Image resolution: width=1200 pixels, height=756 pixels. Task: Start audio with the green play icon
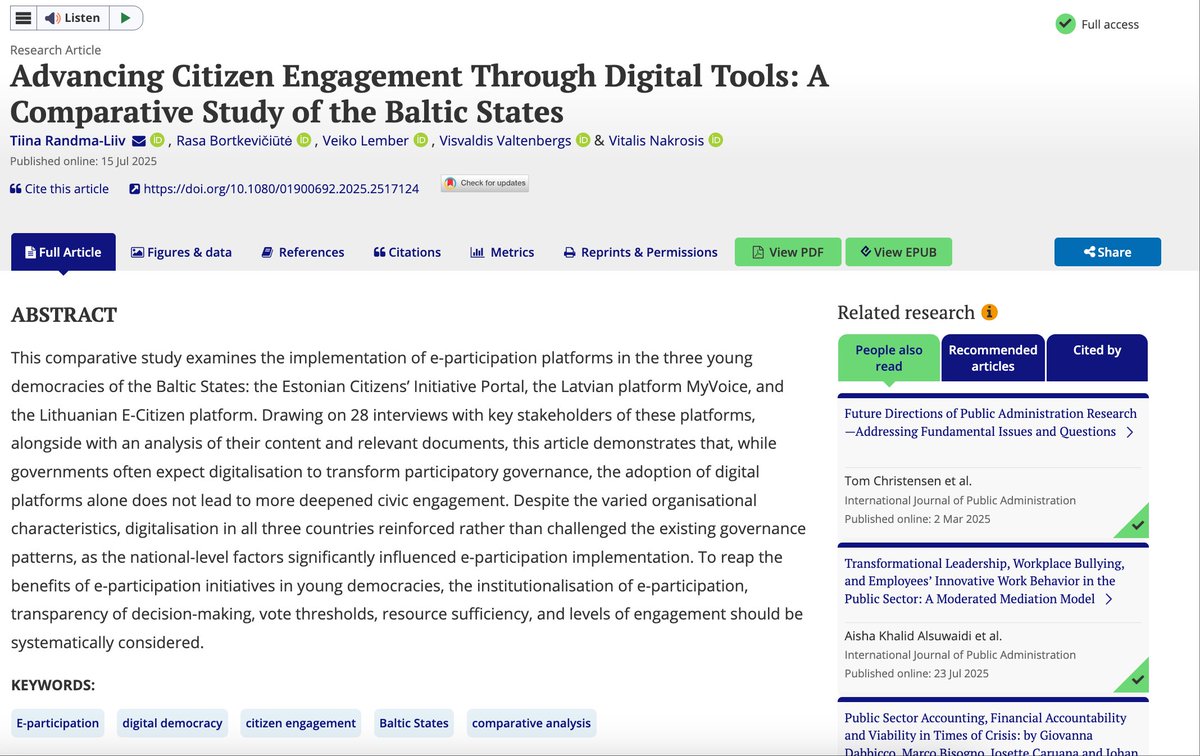126,17
